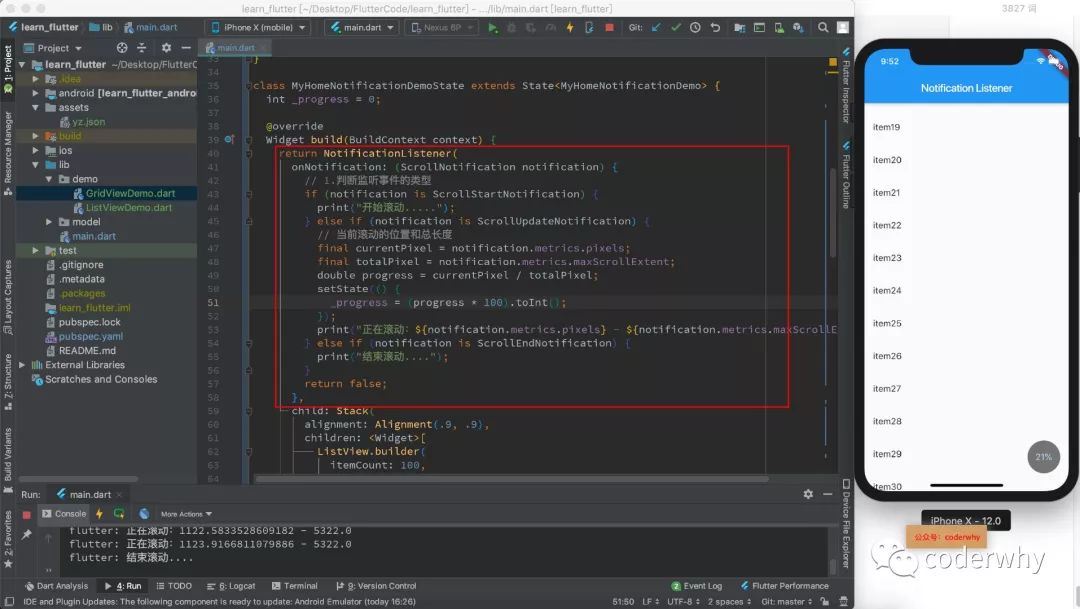This screenshot has width=1080, height=609.
Task: Show Git history clock icon
Action: [x=695, y=28]
